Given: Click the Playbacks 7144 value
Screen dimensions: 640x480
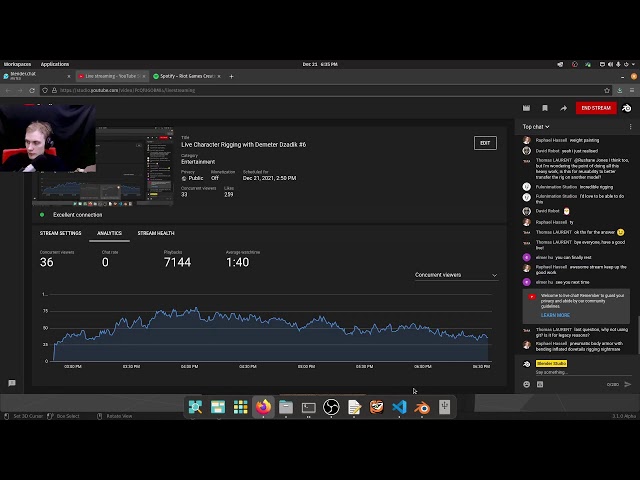Looking at the screenshot, I should 177,262.
